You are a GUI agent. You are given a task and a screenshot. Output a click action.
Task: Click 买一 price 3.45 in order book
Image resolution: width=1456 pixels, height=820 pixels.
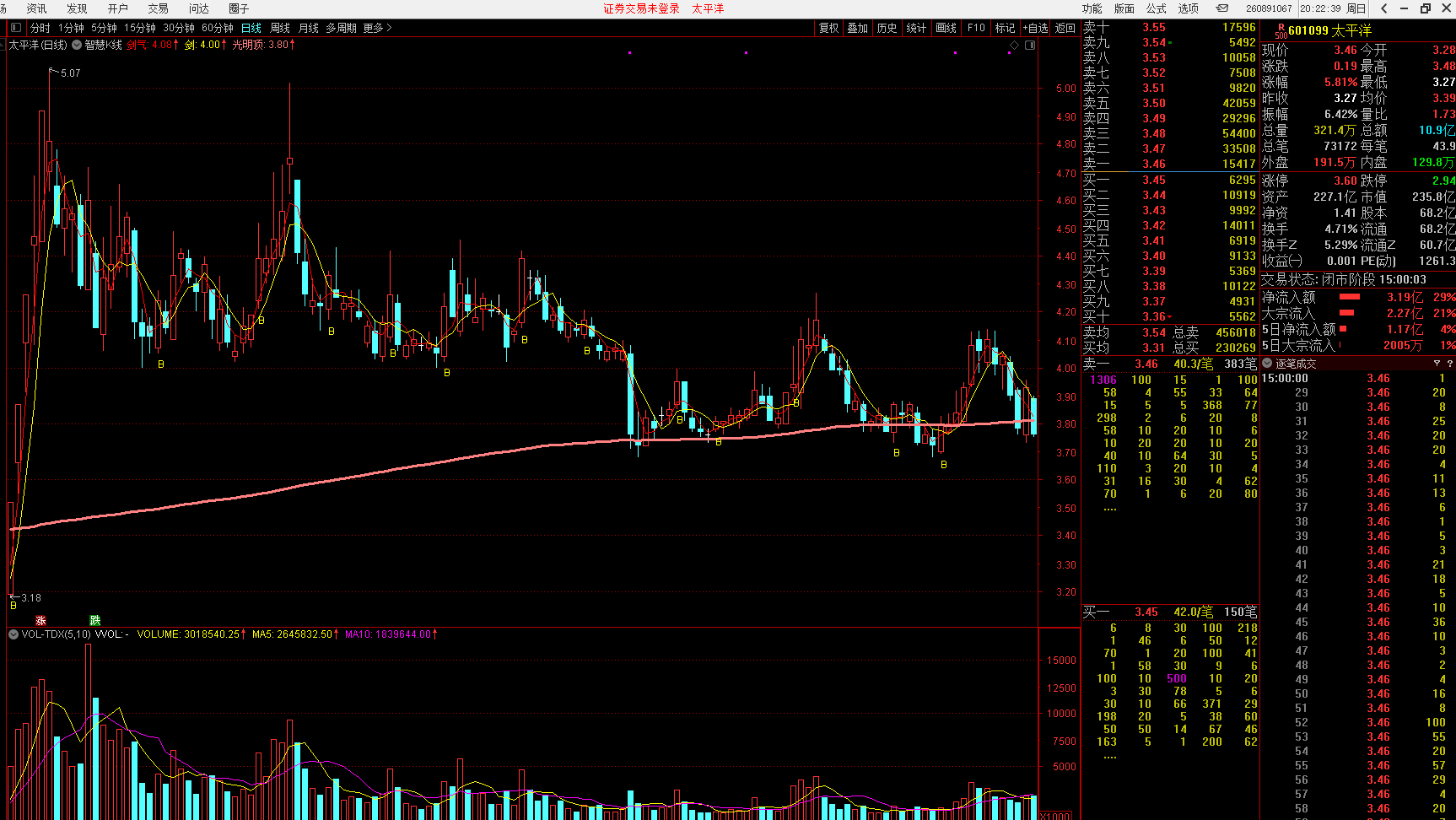[1154, 180]
